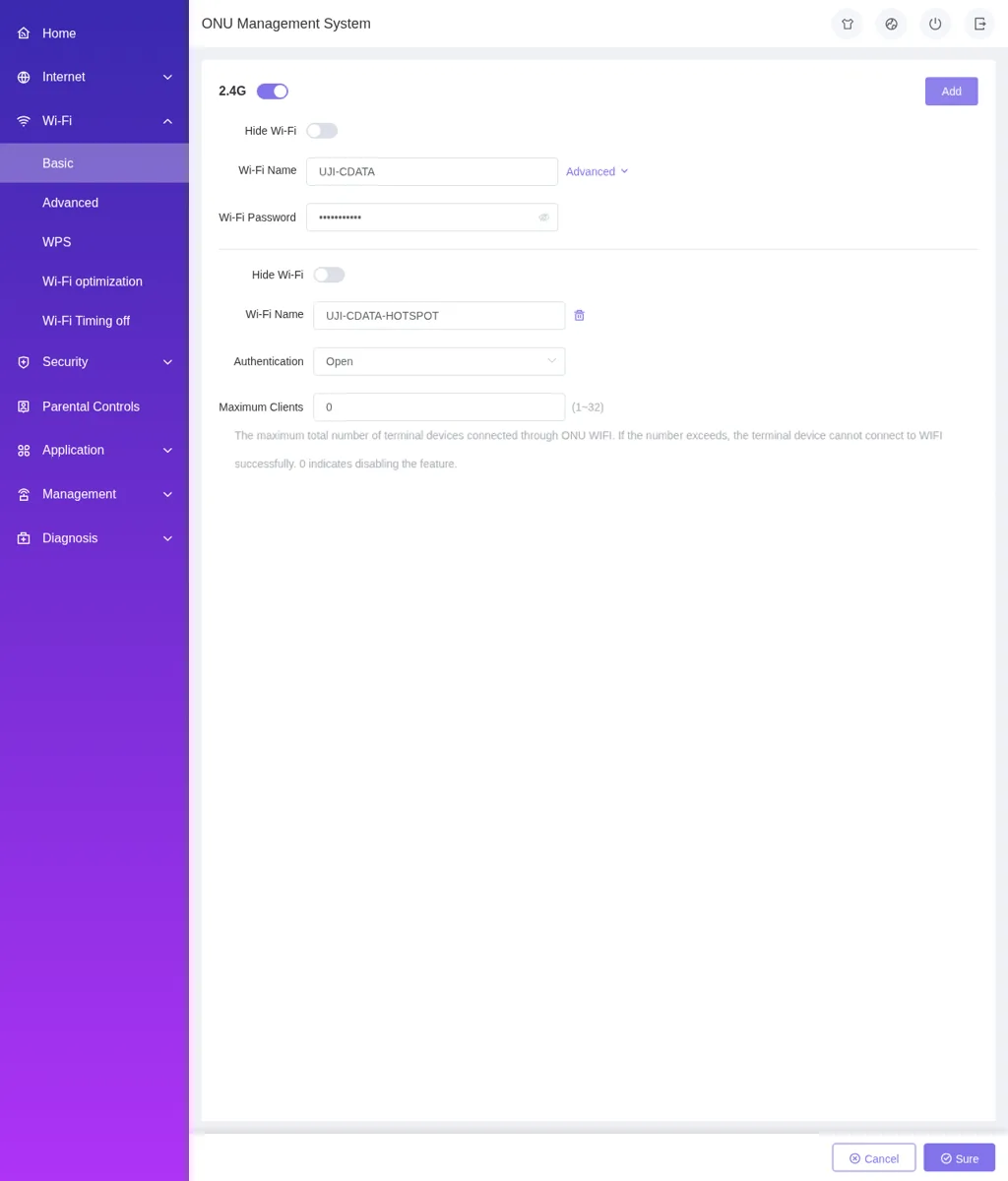Click the Add button
The height and width of the screenshot is (1181, 1008).
pyautogui.click(x=951, y=92)
